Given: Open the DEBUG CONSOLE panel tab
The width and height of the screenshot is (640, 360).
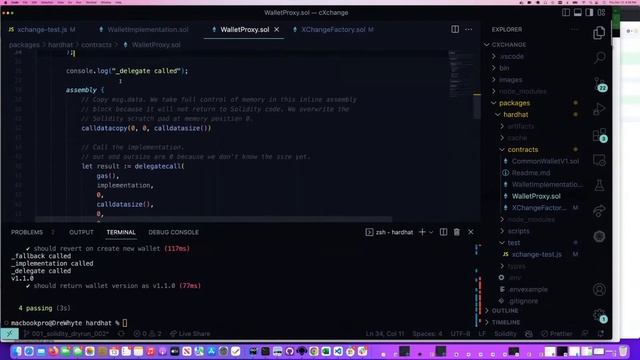Looking at the screenshot, I should tap(173, 232).
